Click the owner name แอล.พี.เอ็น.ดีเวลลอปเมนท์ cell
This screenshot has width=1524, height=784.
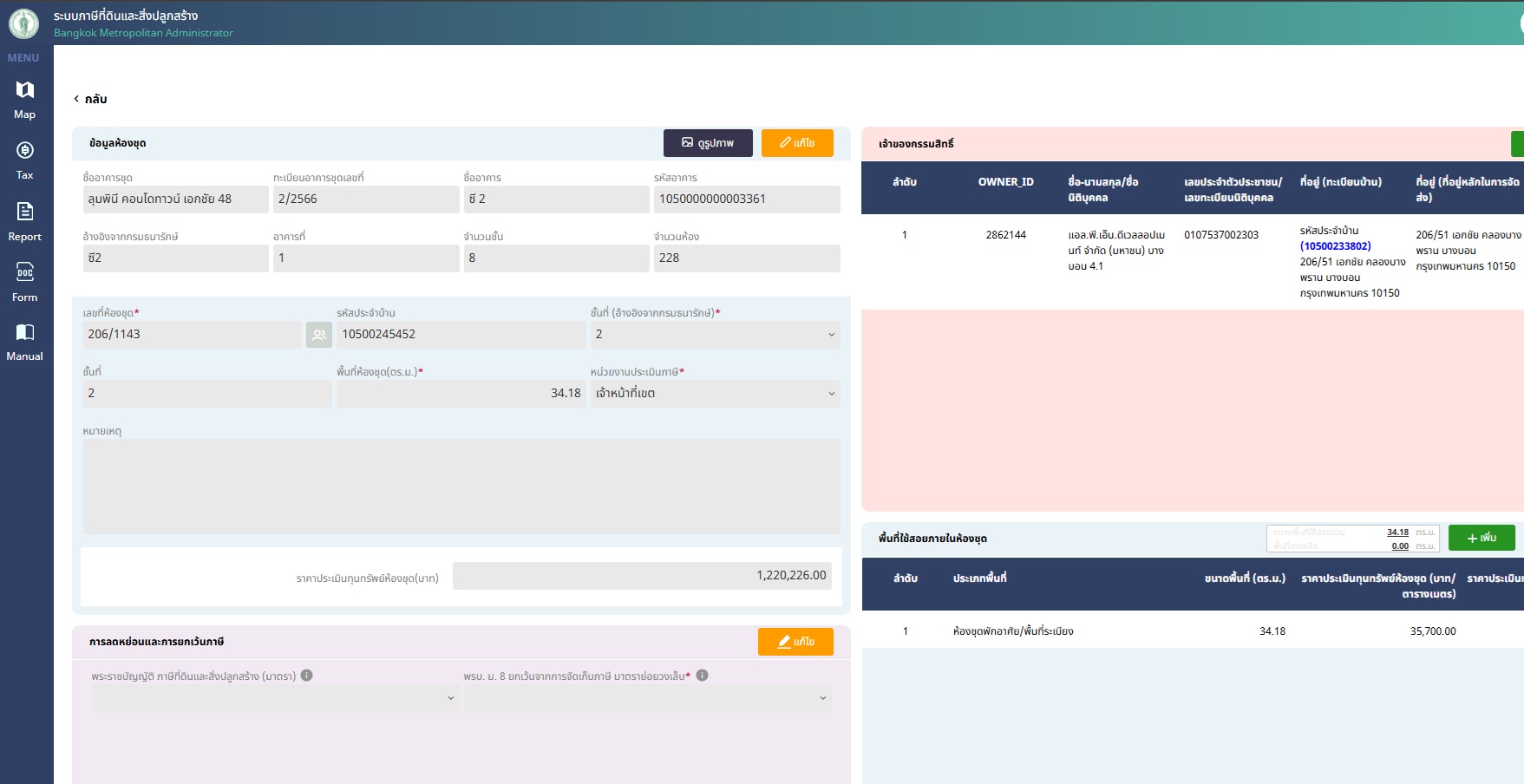(1116, 251)
